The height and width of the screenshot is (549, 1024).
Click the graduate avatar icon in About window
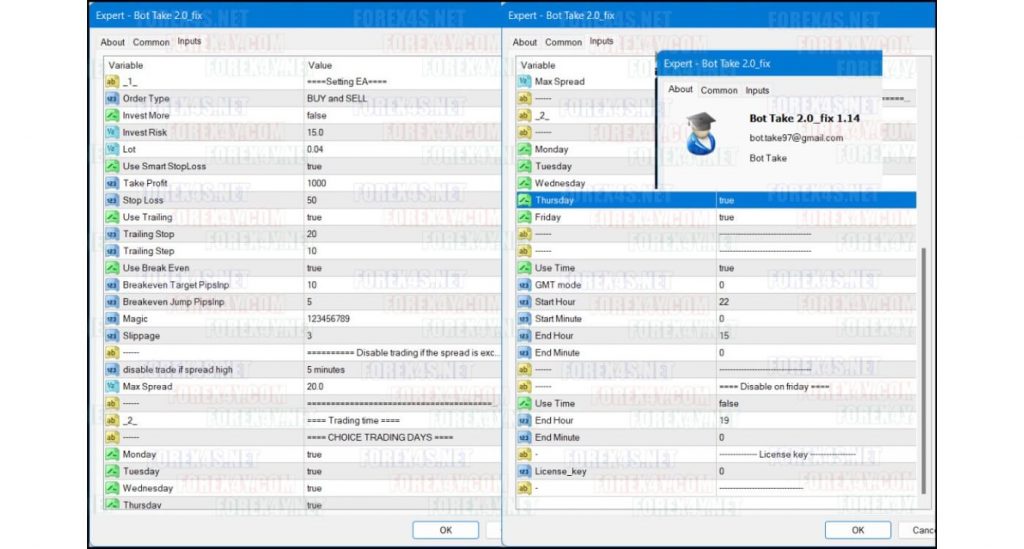point(701,134)
